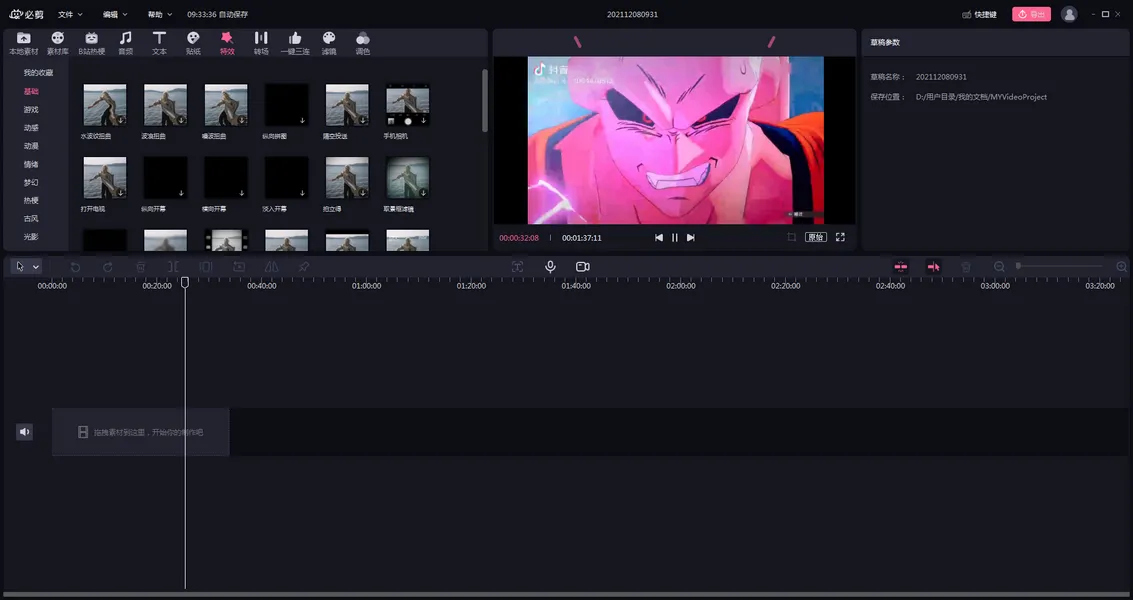Open the 转场 (transitions) panel
The height and width of the screenshot is (600, 1133).
coord(261,42)
